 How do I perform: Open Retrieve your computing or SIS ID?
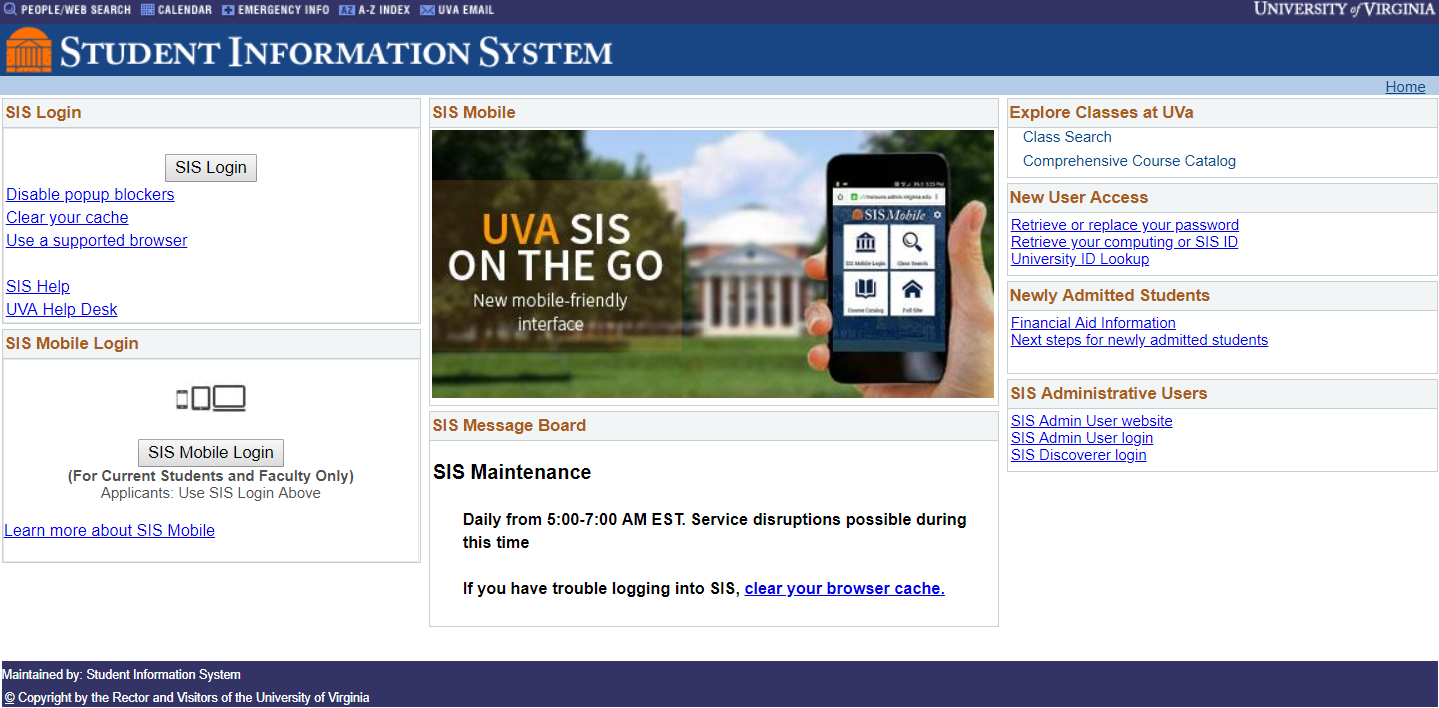tap(1124, 242)
